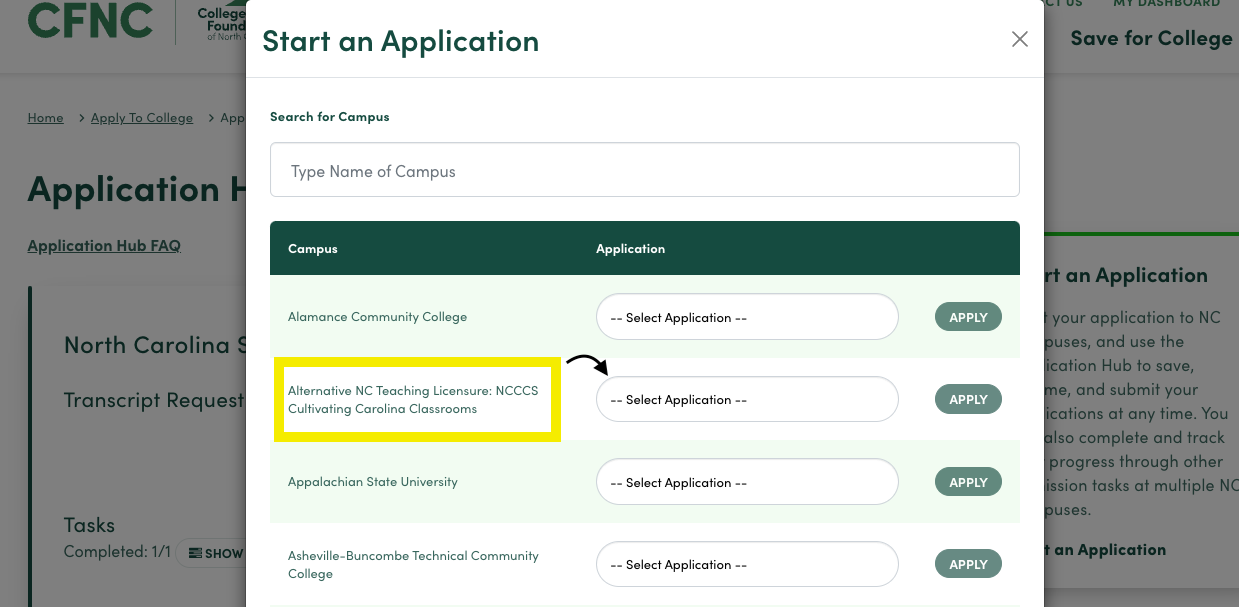
Task: Click the Type Name of Campus search field
Action: click(x=644, y=170)
